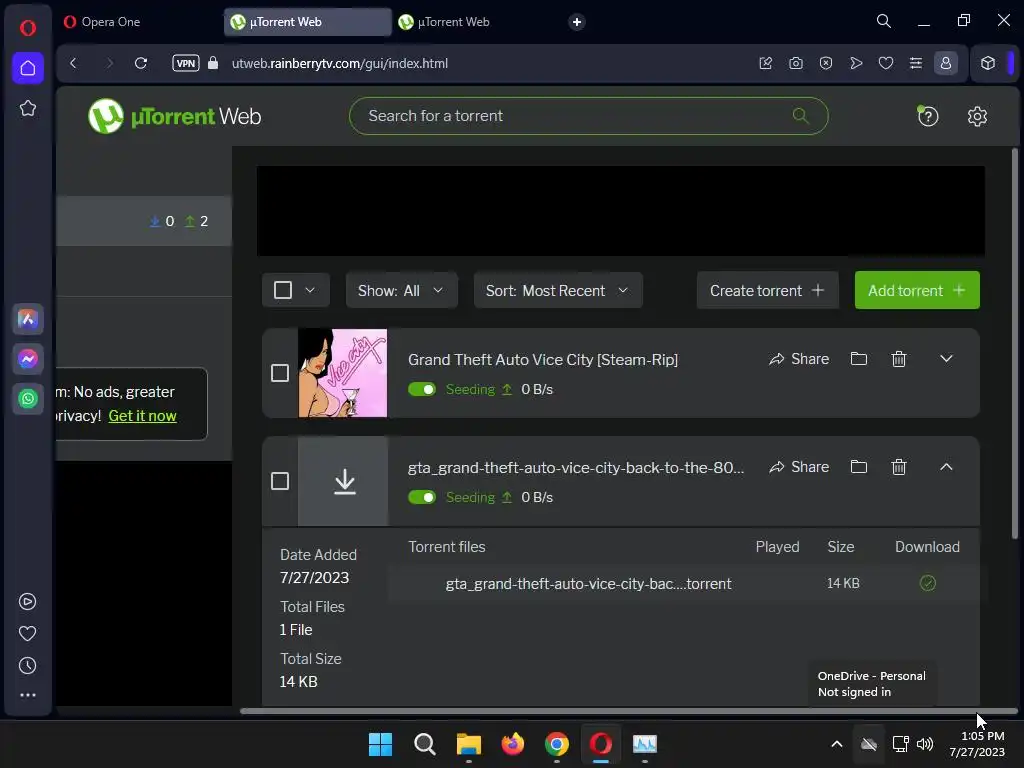Click the page vertical scrollbar
The height and width of the screenshot is (768, 1024).
click(1015, 344)
